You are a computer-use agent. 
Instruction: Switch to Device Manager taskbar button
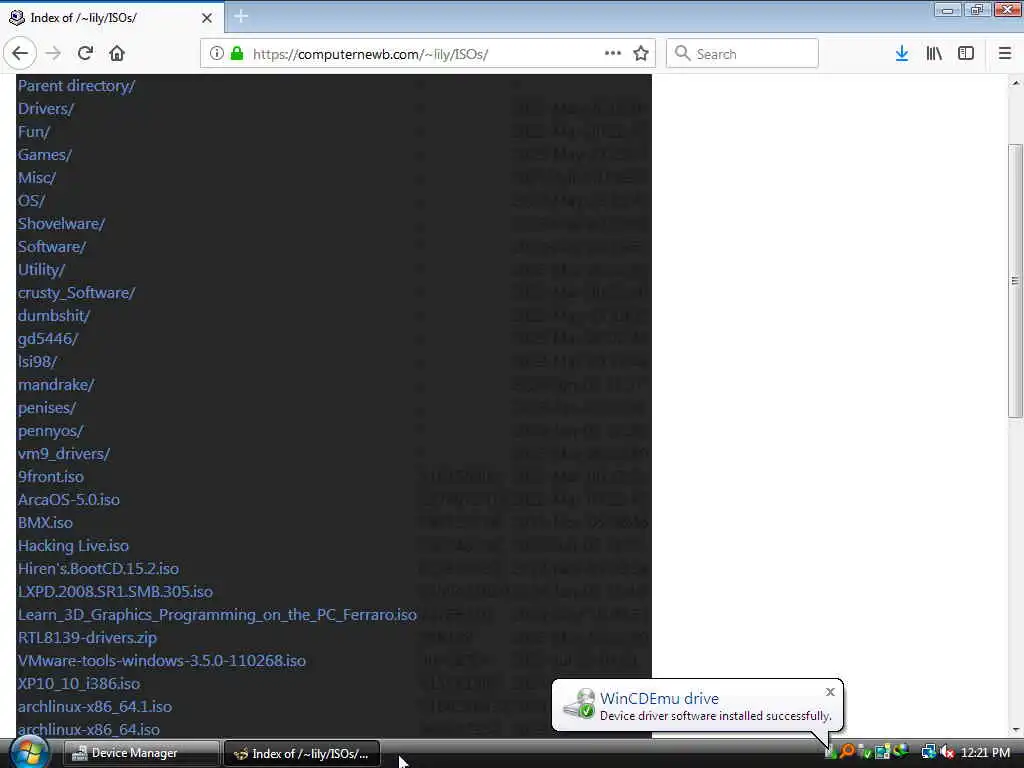[140, 753]
